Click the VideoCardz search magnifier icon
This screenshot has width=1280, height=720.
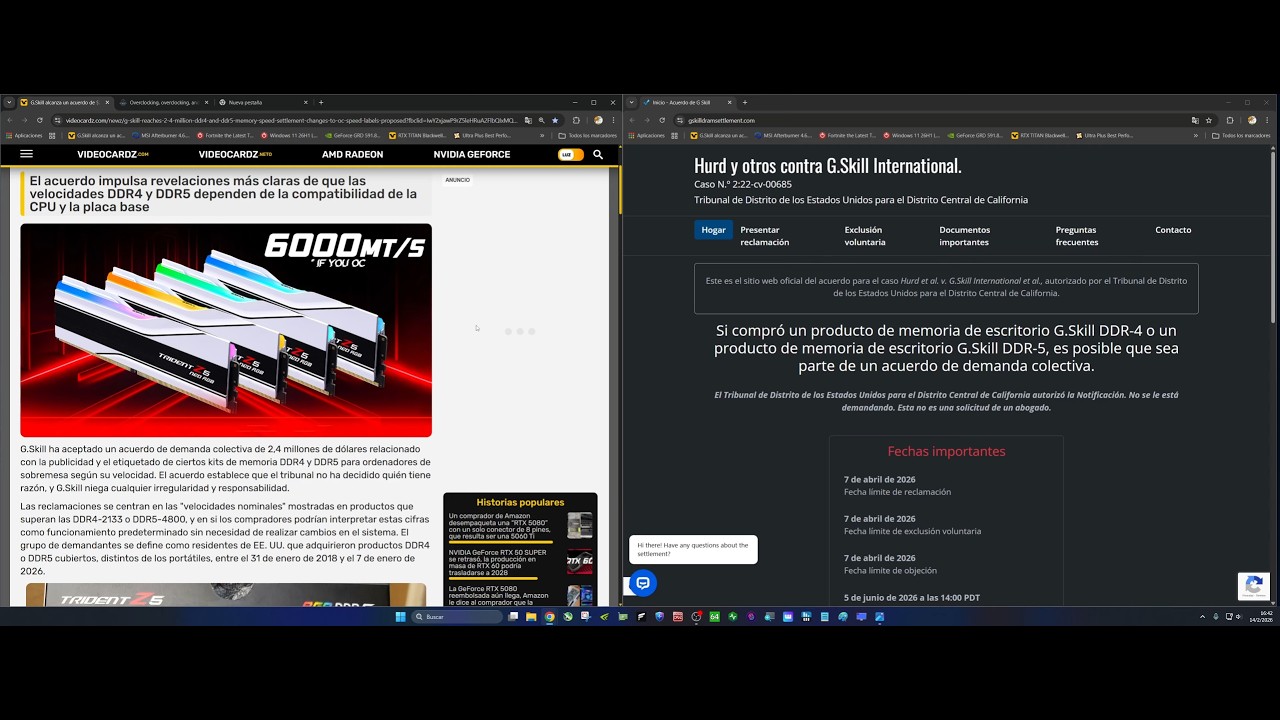point(598,154)
